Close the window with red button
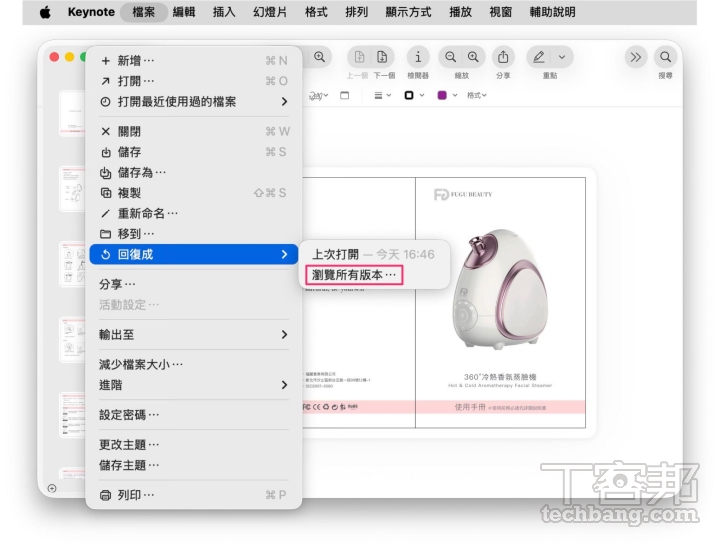 point(54,57)
